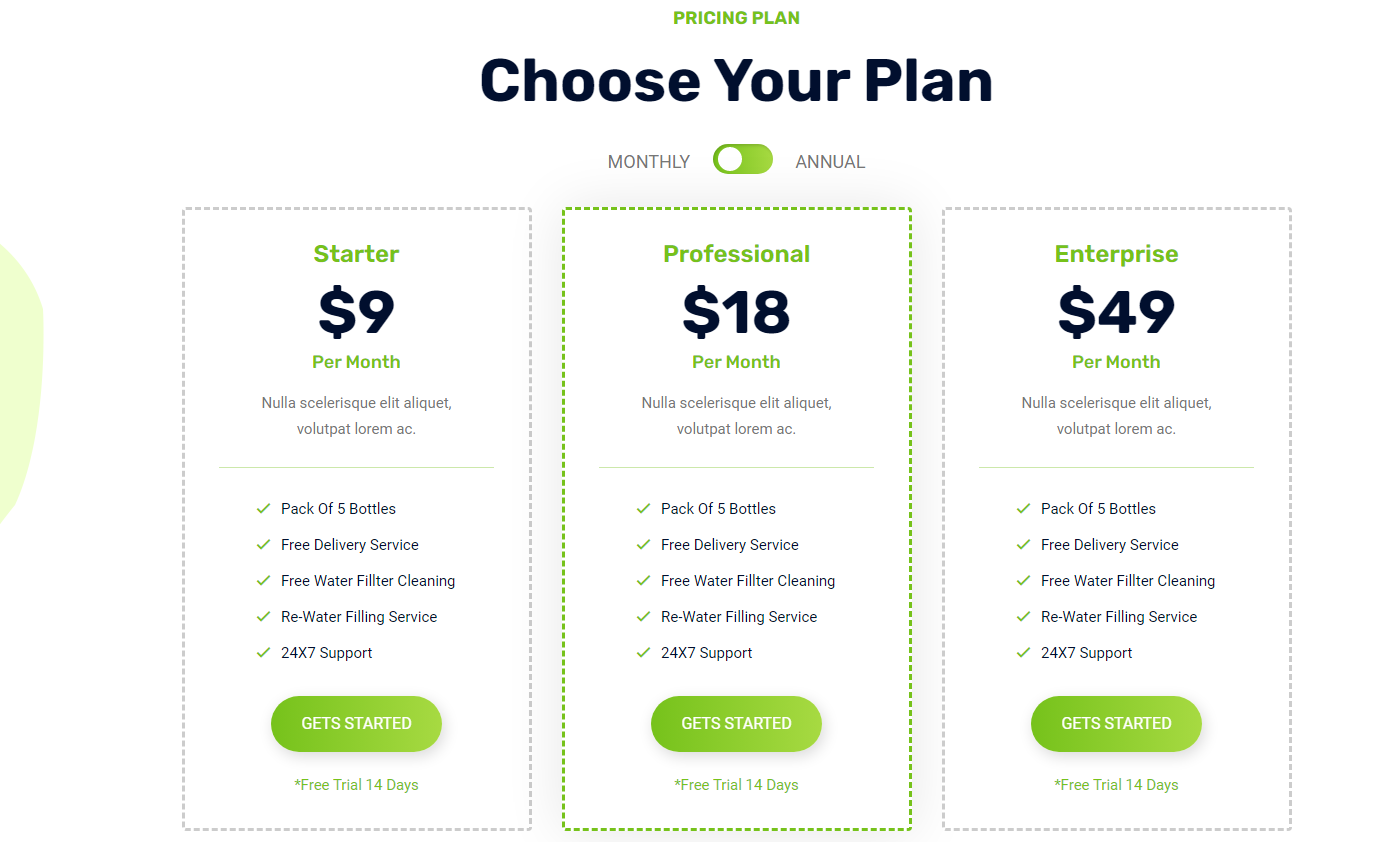Click the Professional plan title

coord(736,254)
